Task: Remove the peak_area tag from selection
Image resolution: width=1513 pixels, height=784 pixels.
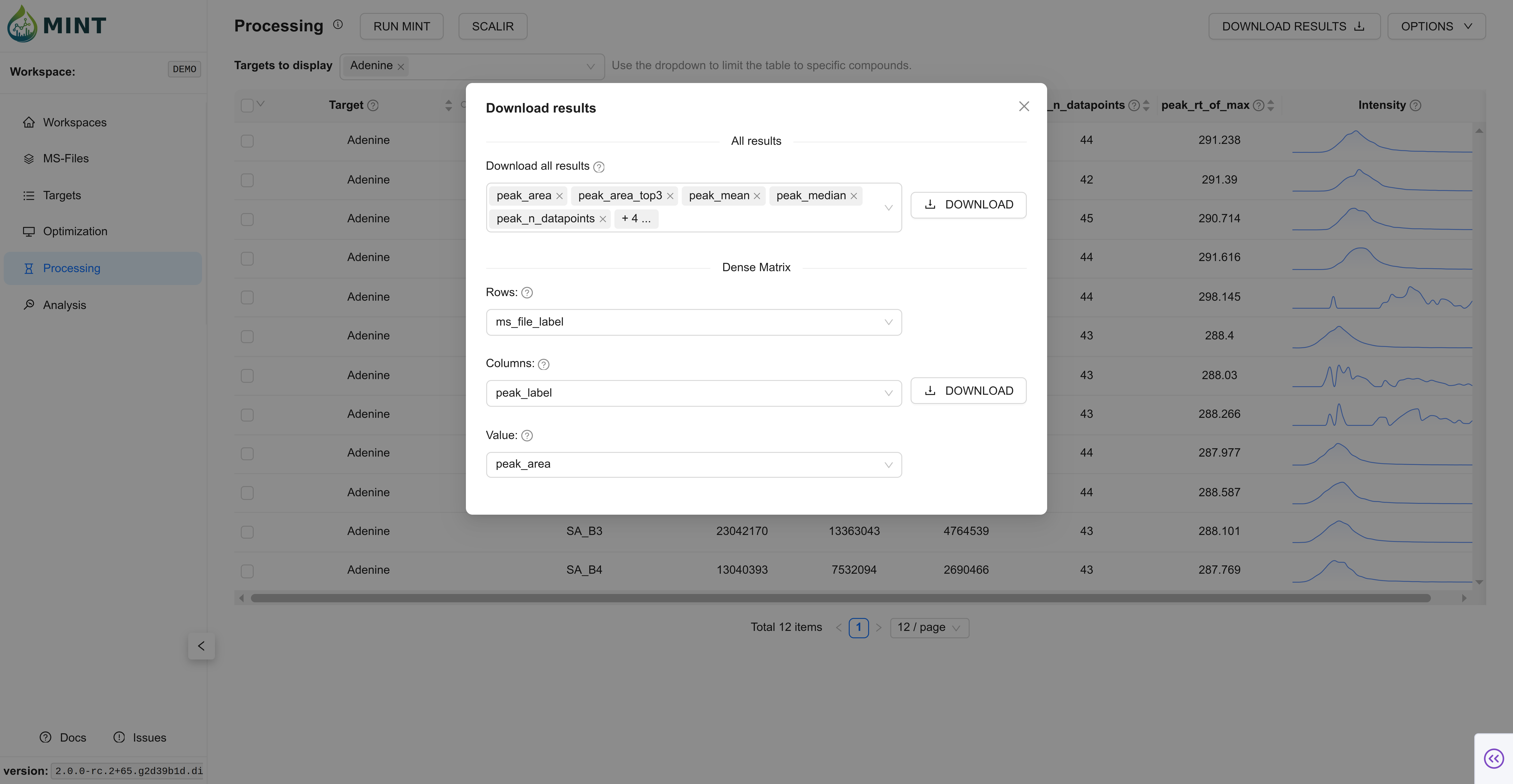Action: [x=559, y=196]
